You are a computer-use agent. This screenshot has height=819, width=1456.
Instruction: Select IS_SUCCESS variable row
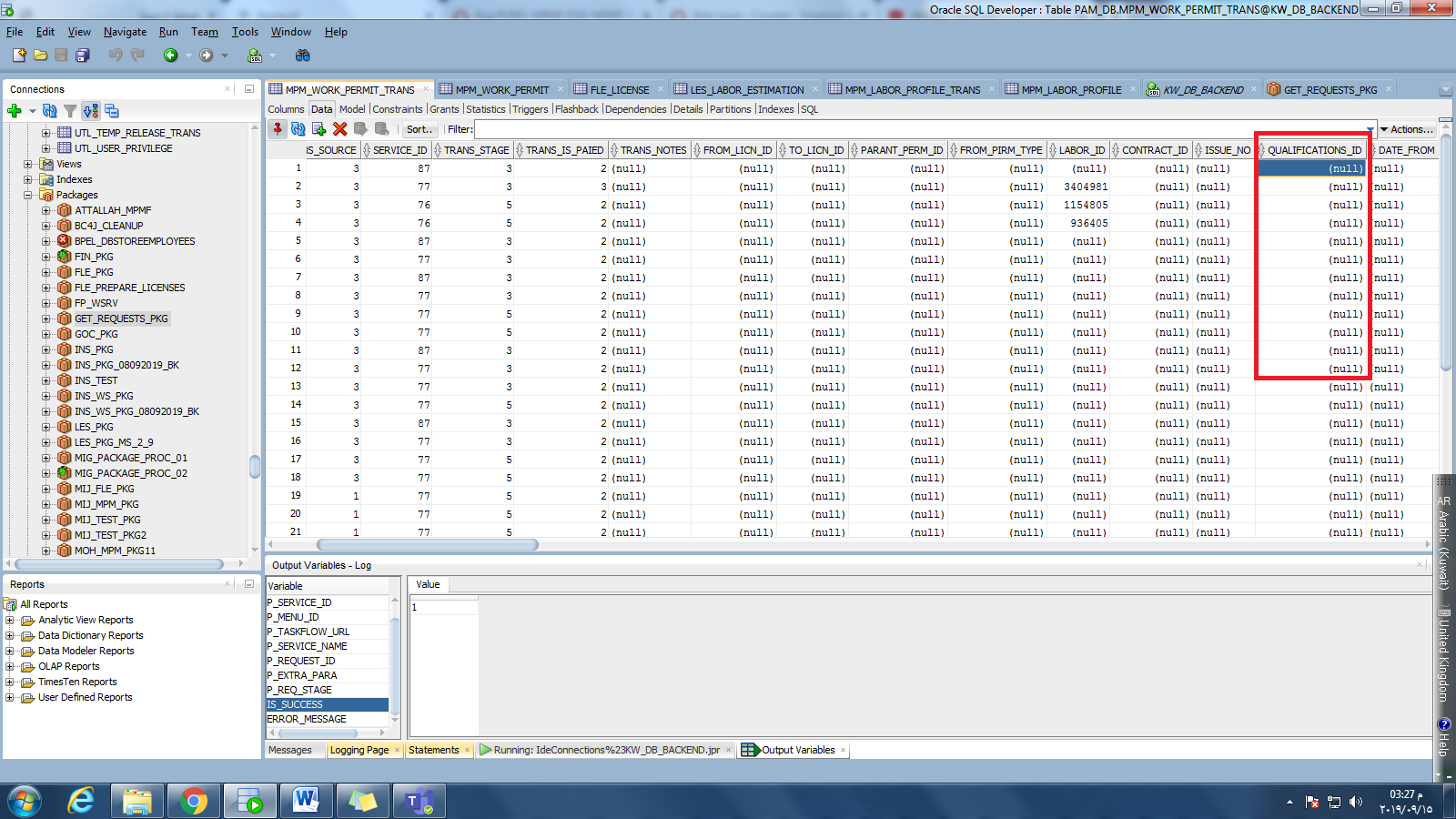pos(328,705)
